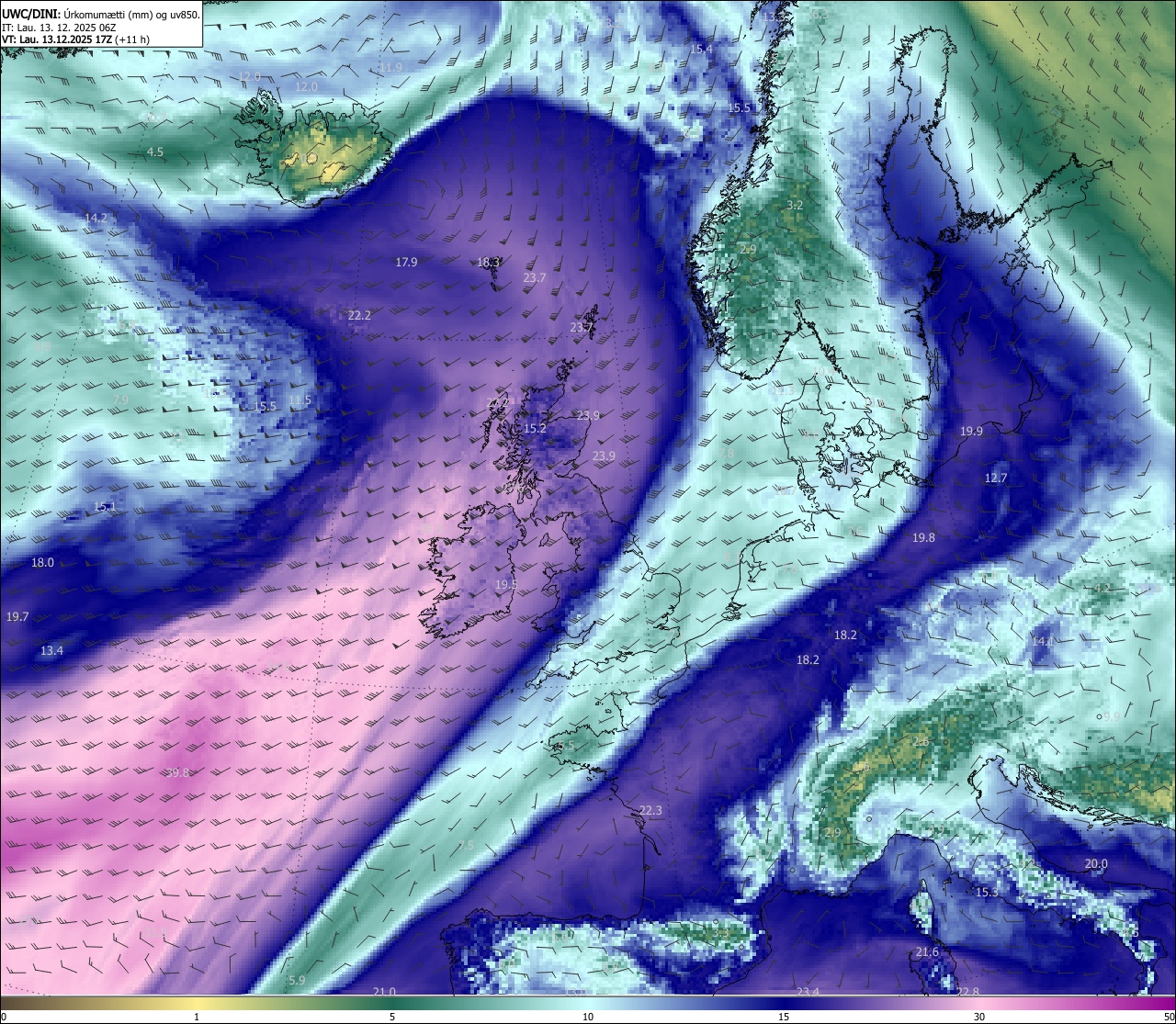The width and height of the screenshot is (1176, 1024).
Task: Click the 14.2 value label
Action: click(x=96, y=219)
